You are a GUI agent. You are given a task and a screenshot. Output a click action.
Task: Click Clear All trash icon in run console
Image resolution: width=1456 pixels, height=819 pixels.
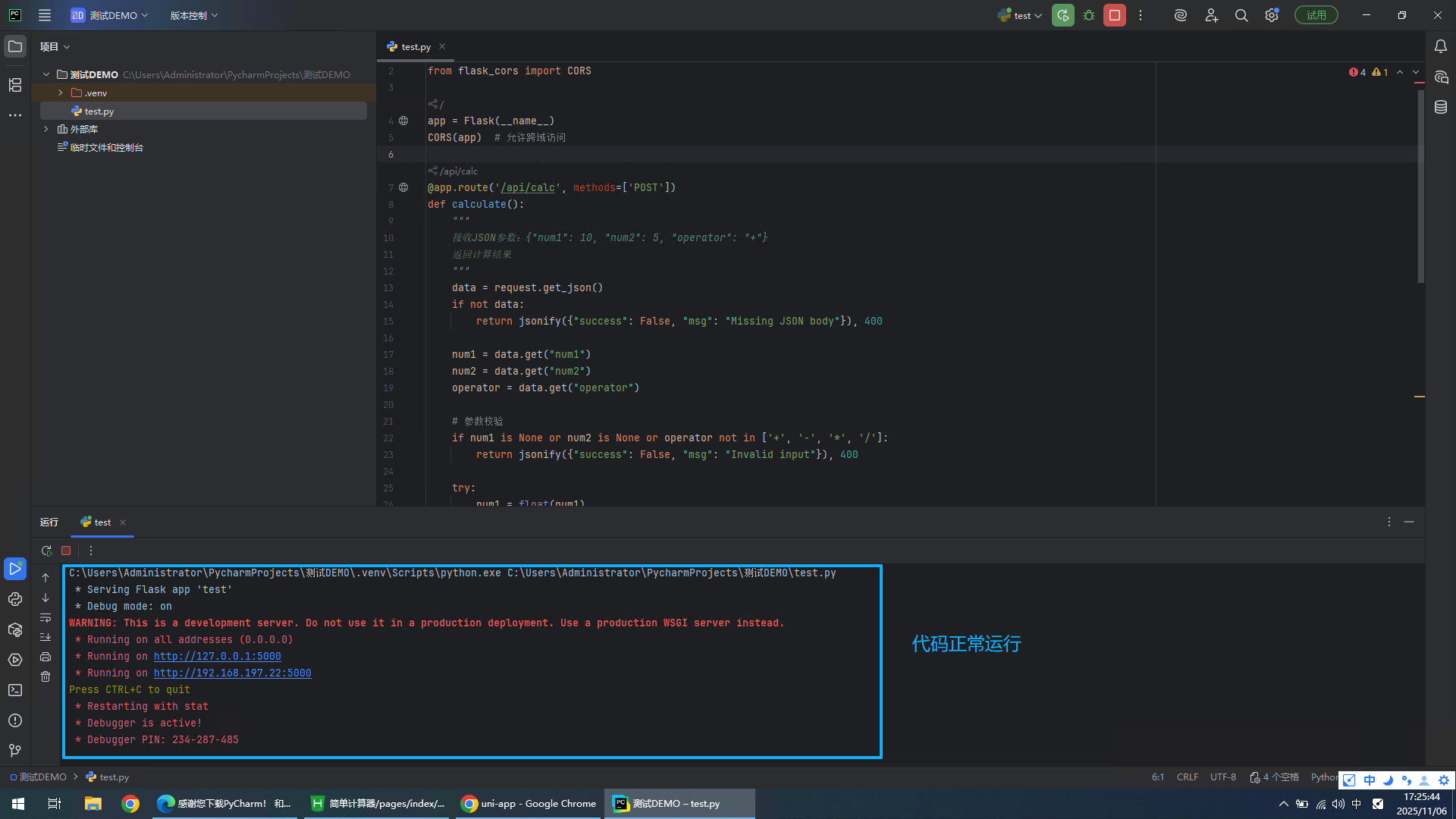(45, 676)
